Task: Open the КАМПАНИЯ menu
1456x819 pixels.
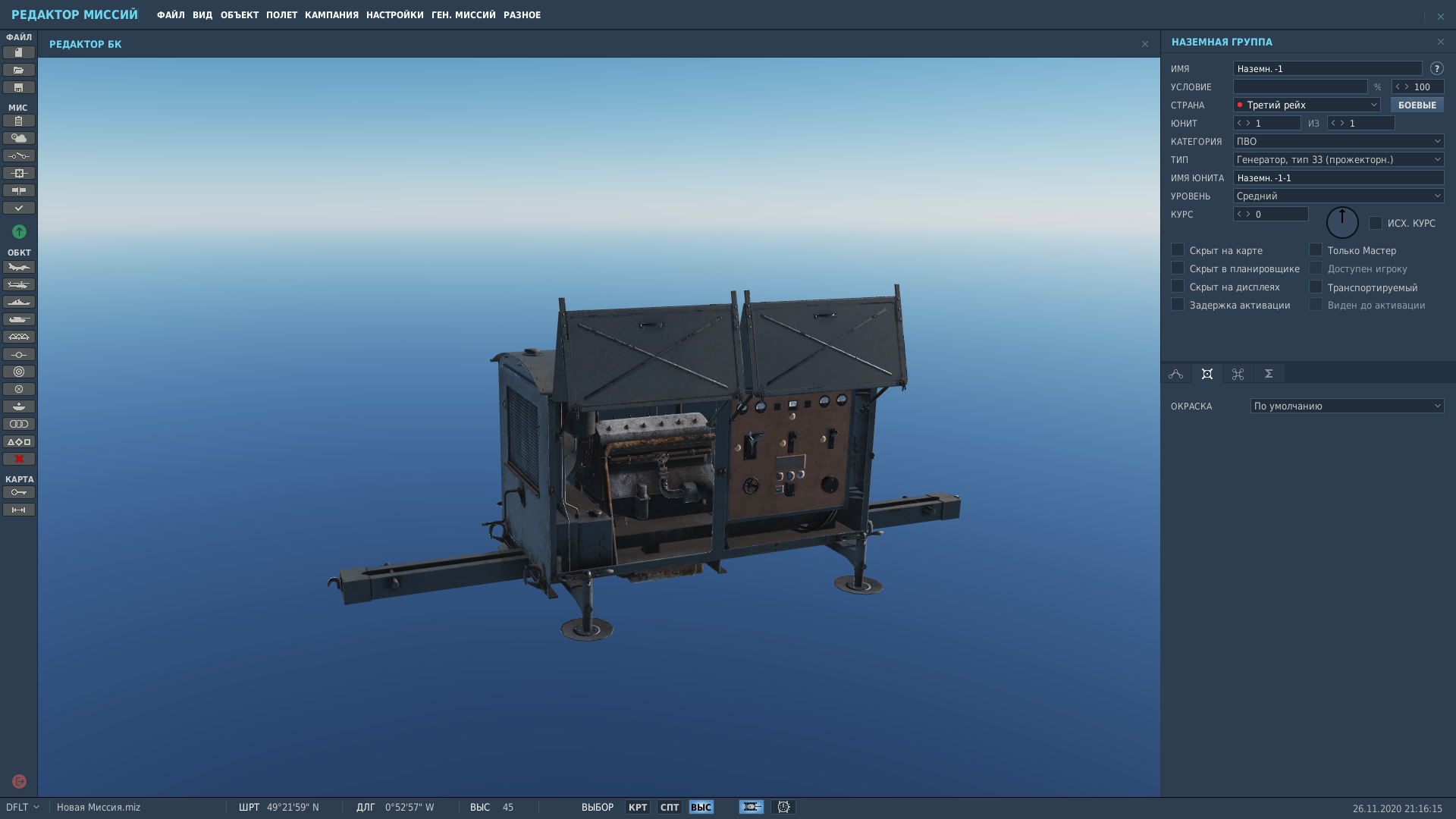Action: pos(331,15)
